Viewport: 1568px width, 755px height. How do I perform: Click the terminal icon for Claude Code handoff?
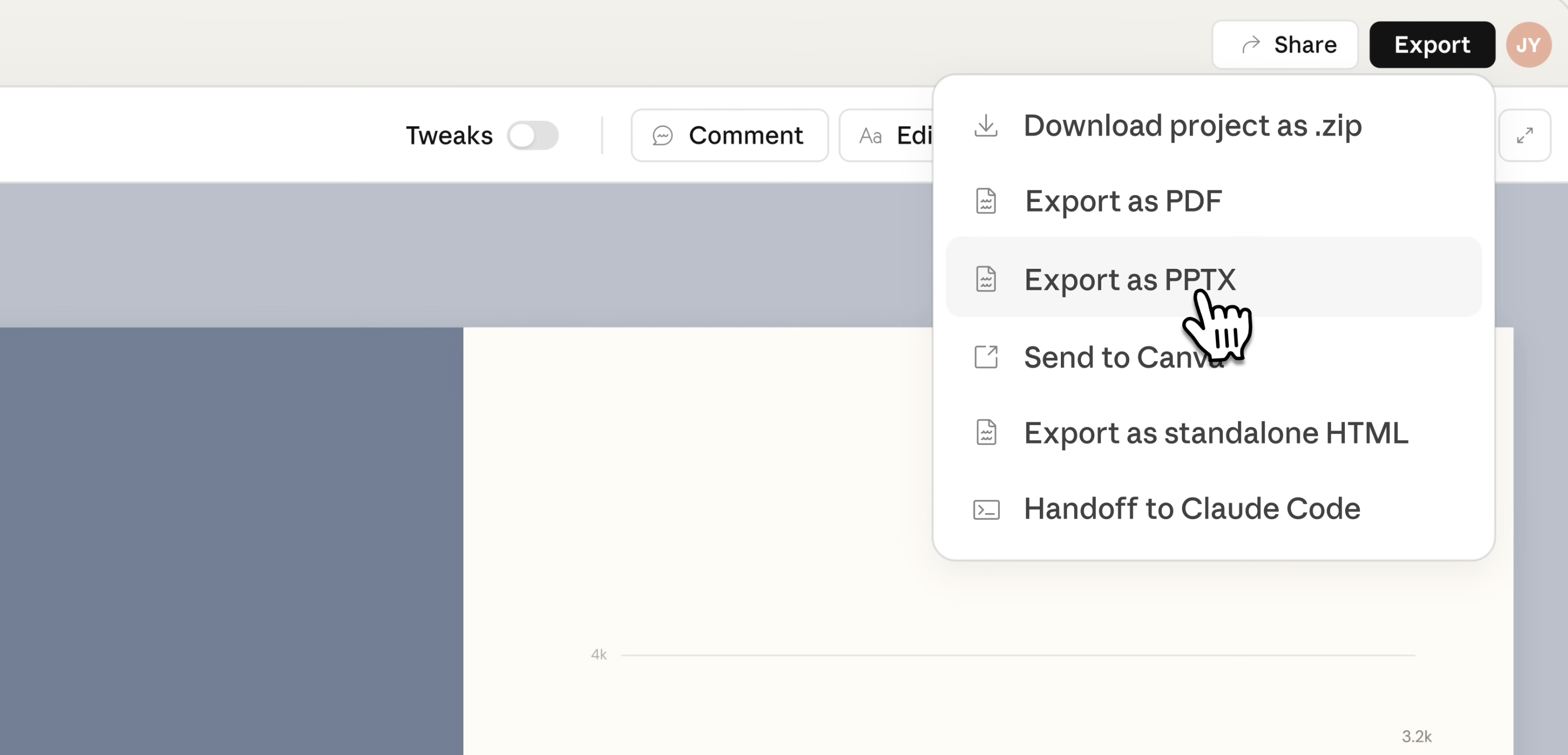(x=986, y=509)
